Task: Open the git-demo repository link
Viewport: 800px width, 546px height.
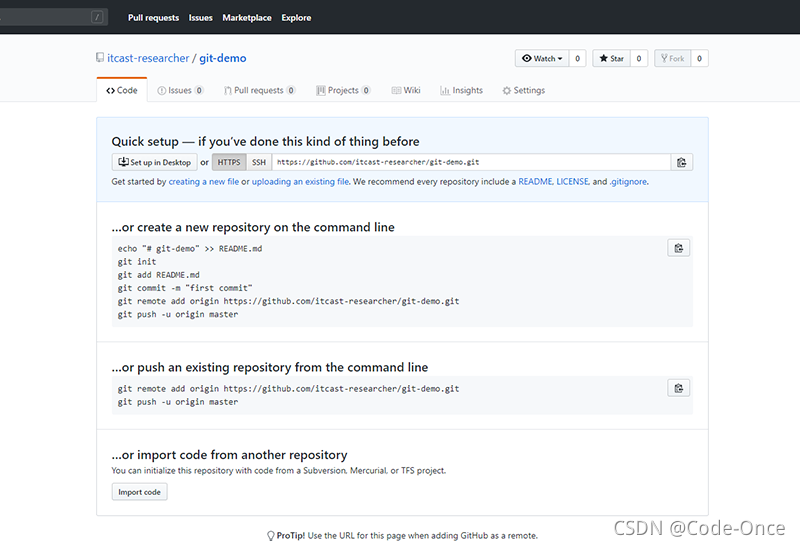Action: pyautogui.click(x=222, y=58)
